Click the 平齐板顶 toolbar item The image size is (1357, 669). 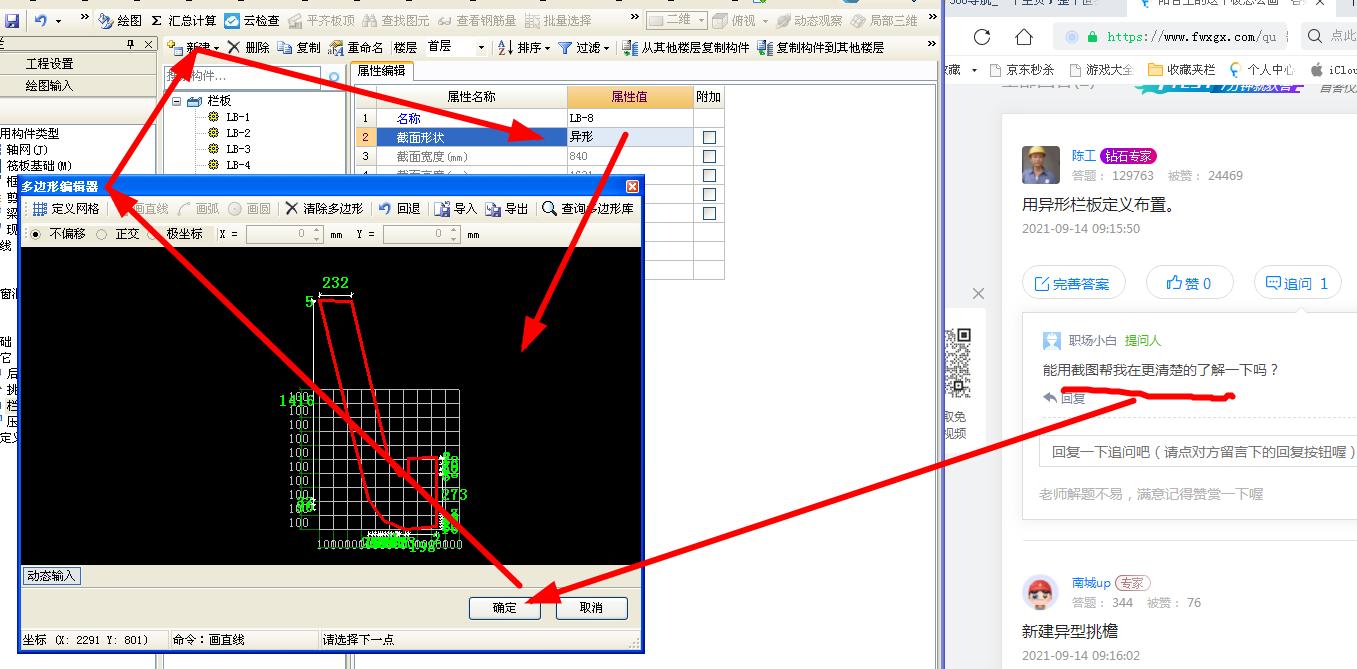pyautogui.click(x=321, y=20)
